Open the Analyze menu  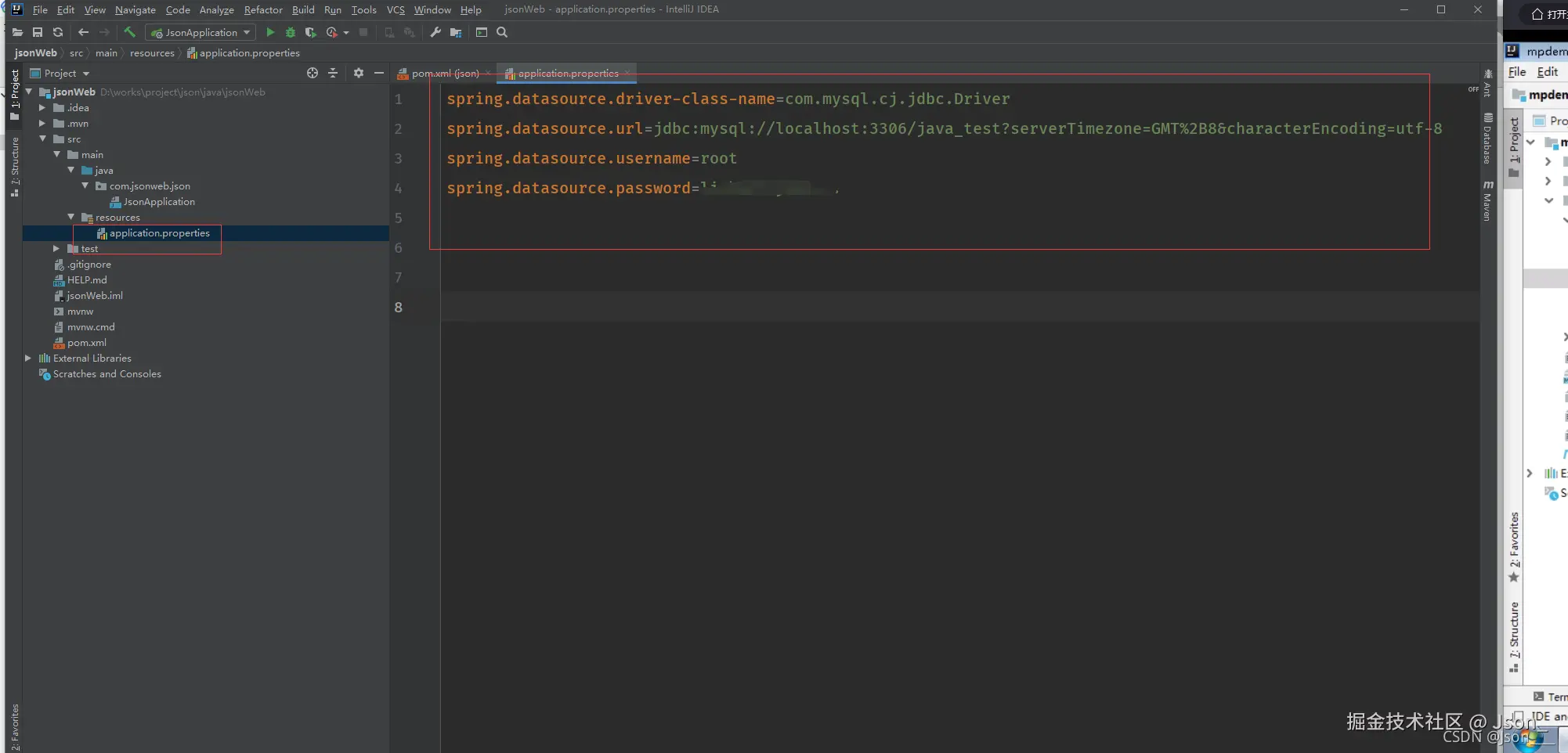coord(217,9)
